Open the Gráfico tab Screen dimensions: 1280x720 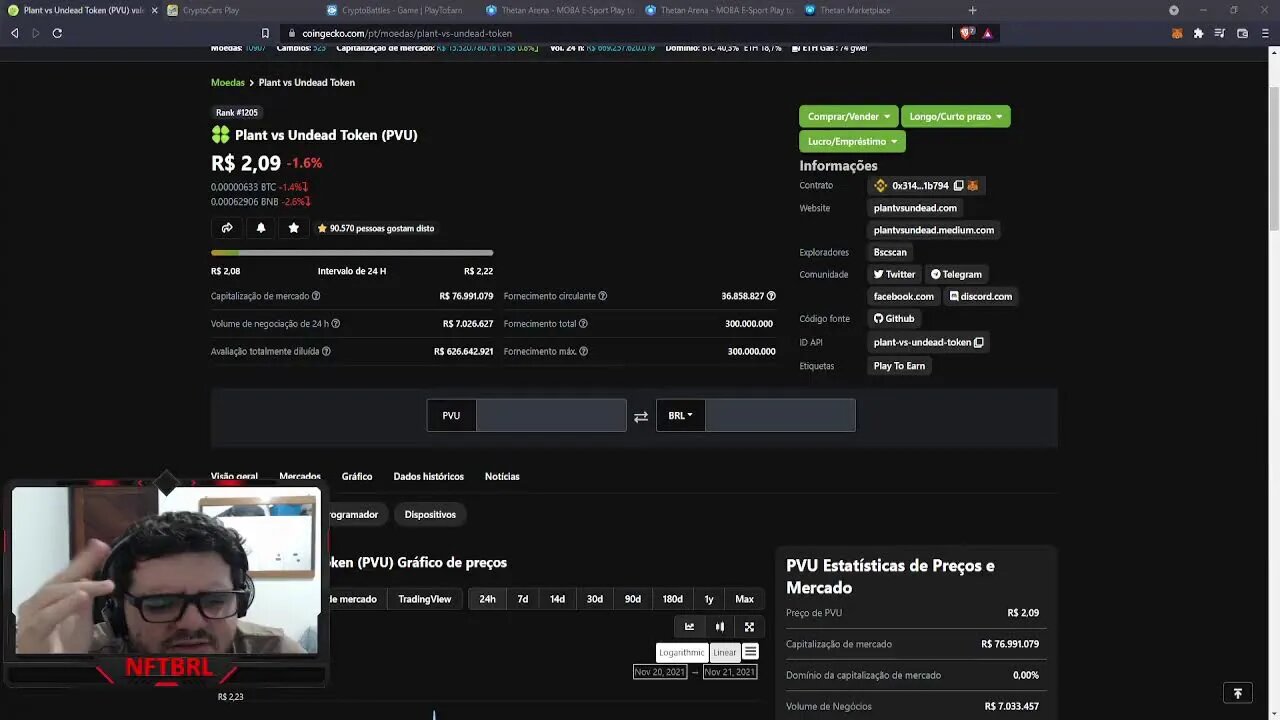click(357, 477)
